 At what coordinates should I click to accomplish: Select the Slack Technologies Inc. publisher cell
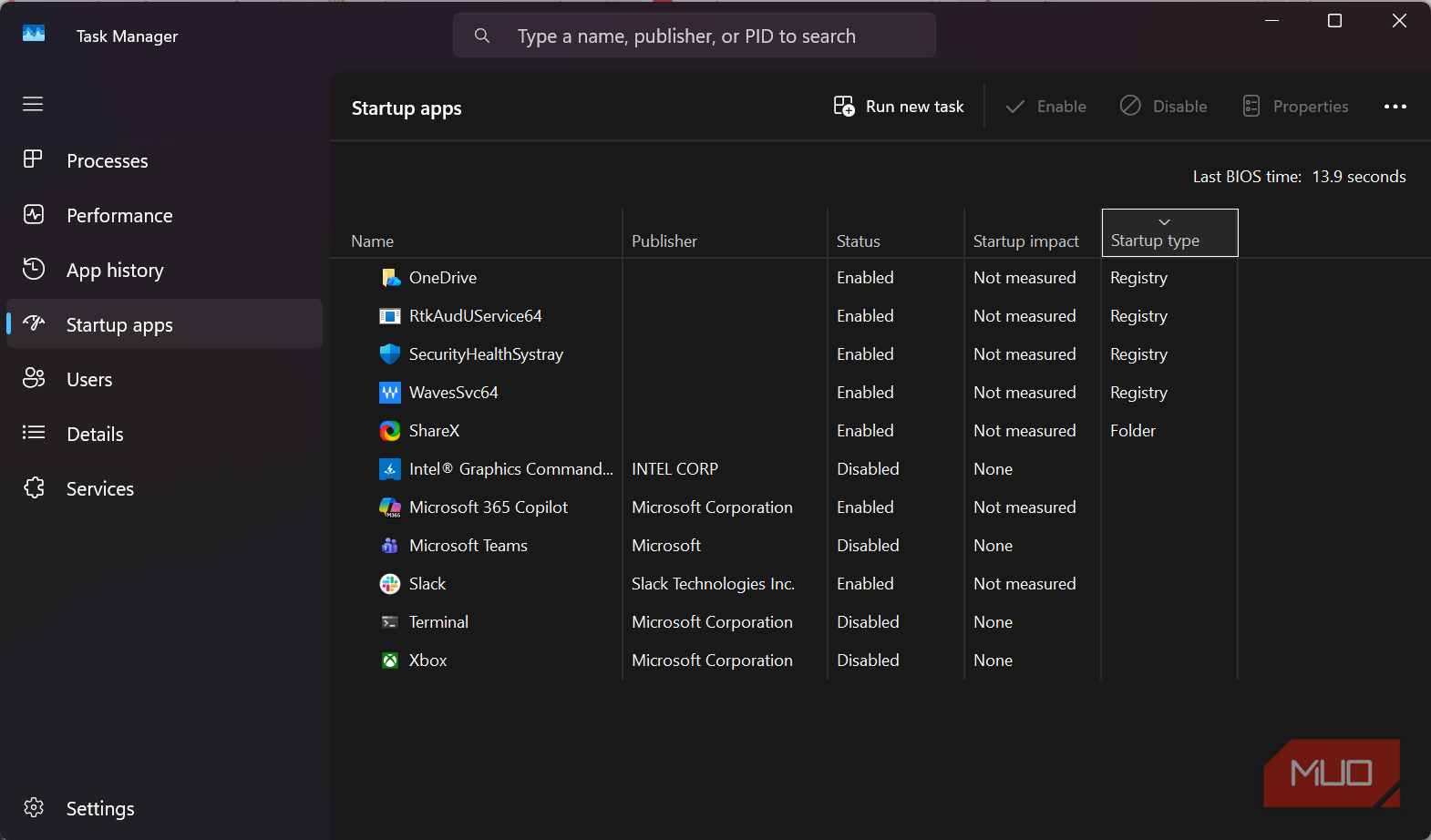click(714, 584)
